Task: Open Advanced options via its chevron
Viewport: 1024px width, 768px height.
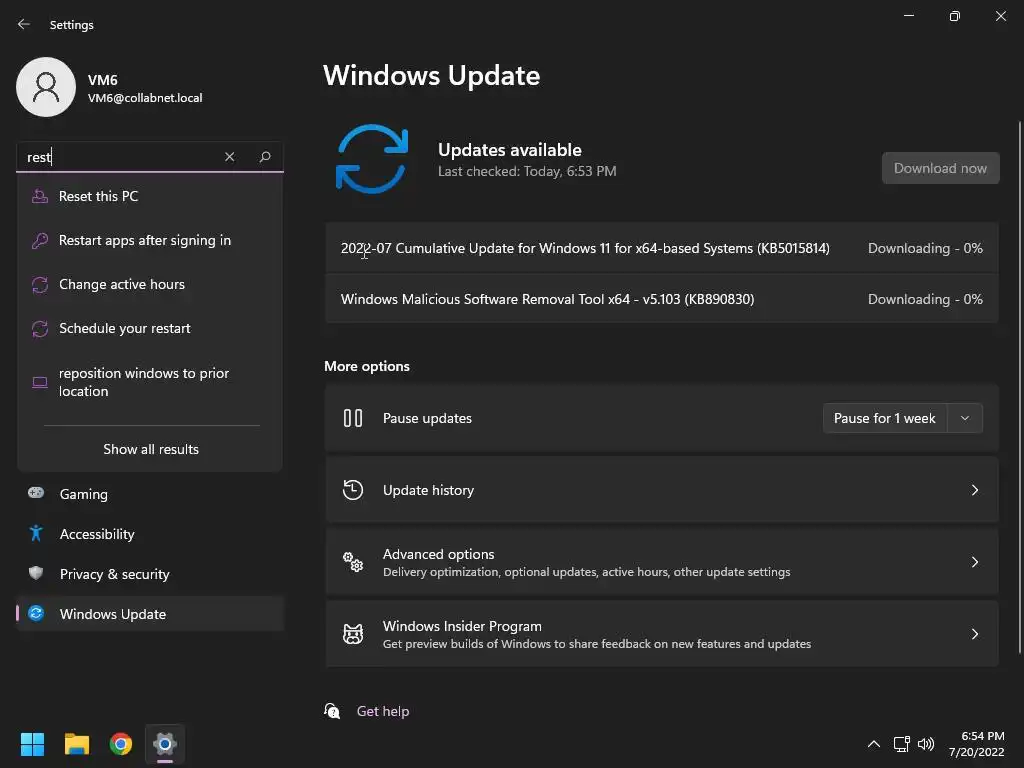Action: (x=974, y=562)
